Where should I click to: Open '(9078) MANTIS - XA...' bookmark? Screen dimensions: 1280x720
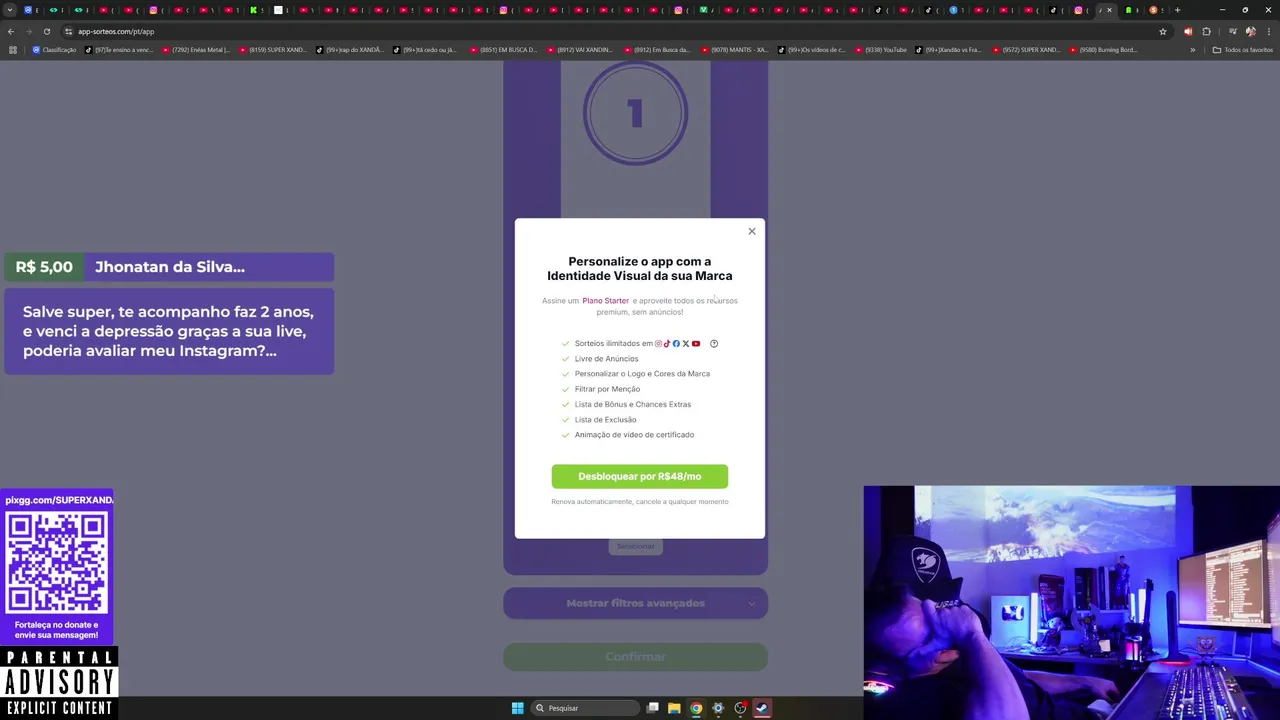734,49
